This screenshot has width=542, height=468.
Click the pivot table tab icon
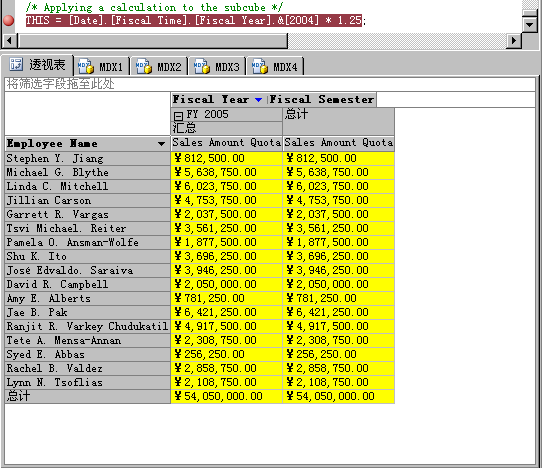coord(16,64)
